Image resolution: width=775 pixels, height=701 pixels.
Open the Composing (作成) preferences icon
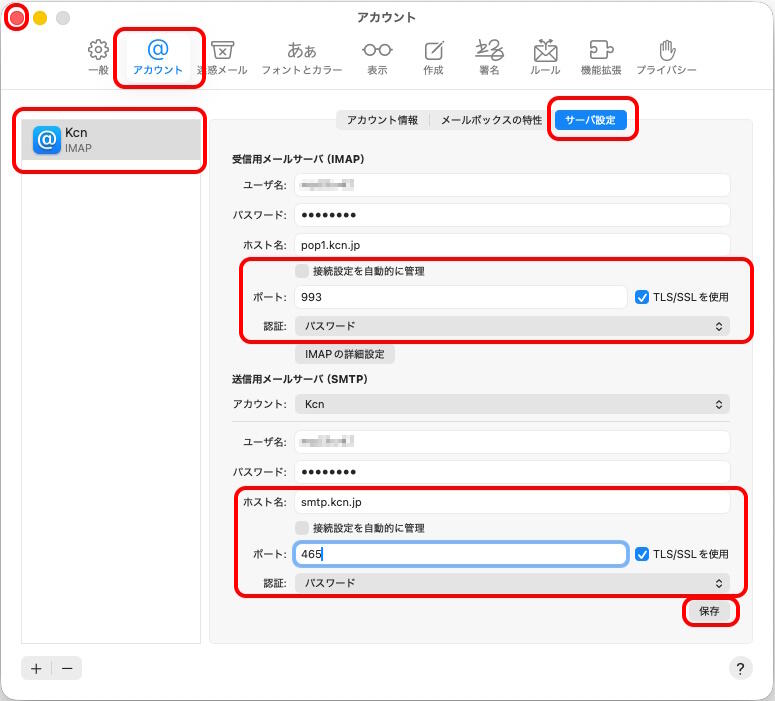click(433, 57)
